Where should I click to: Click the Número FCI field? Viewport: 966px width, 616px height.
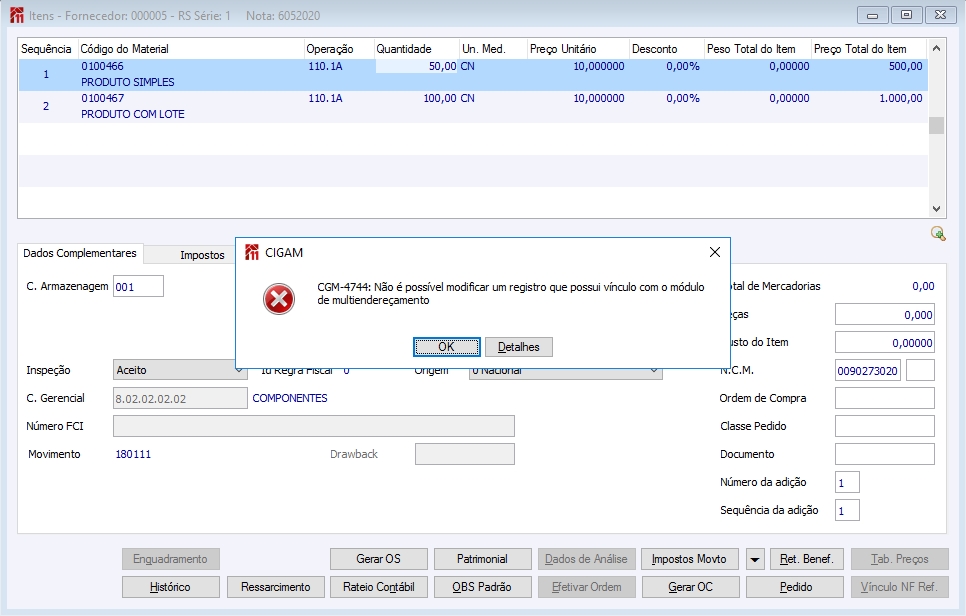pos(314,426)
